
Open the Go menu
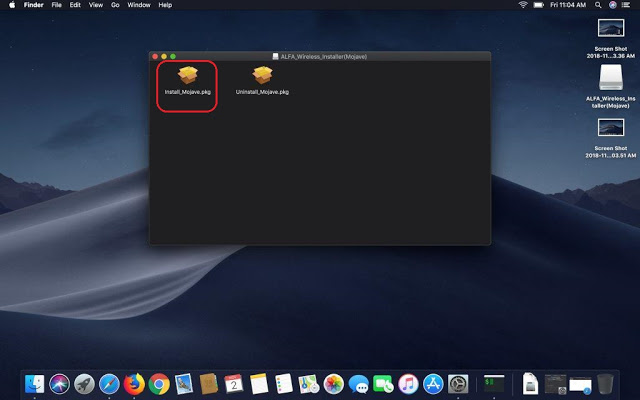click(115, 5)
